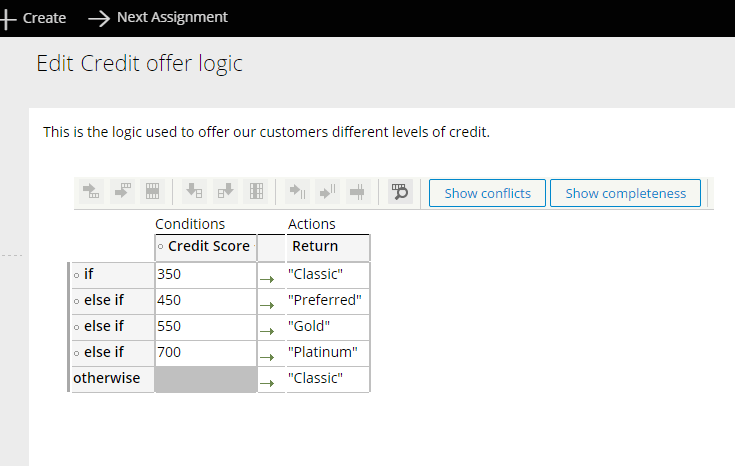Select the Return column header

pyautogui.click(x=328, y=247)
